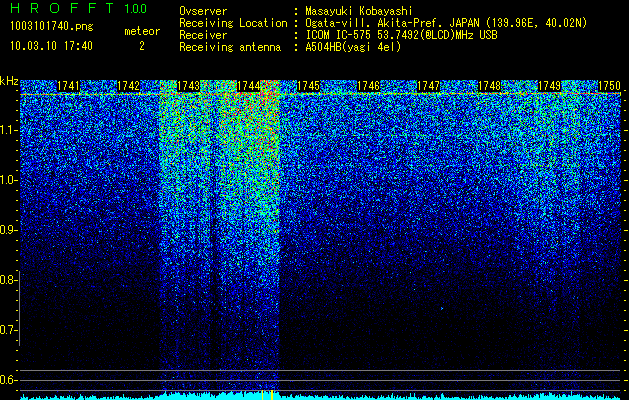Viewport: 629px width, 400px height.
Task: Click the kHz axis unit label
Action: pos(9,81)
